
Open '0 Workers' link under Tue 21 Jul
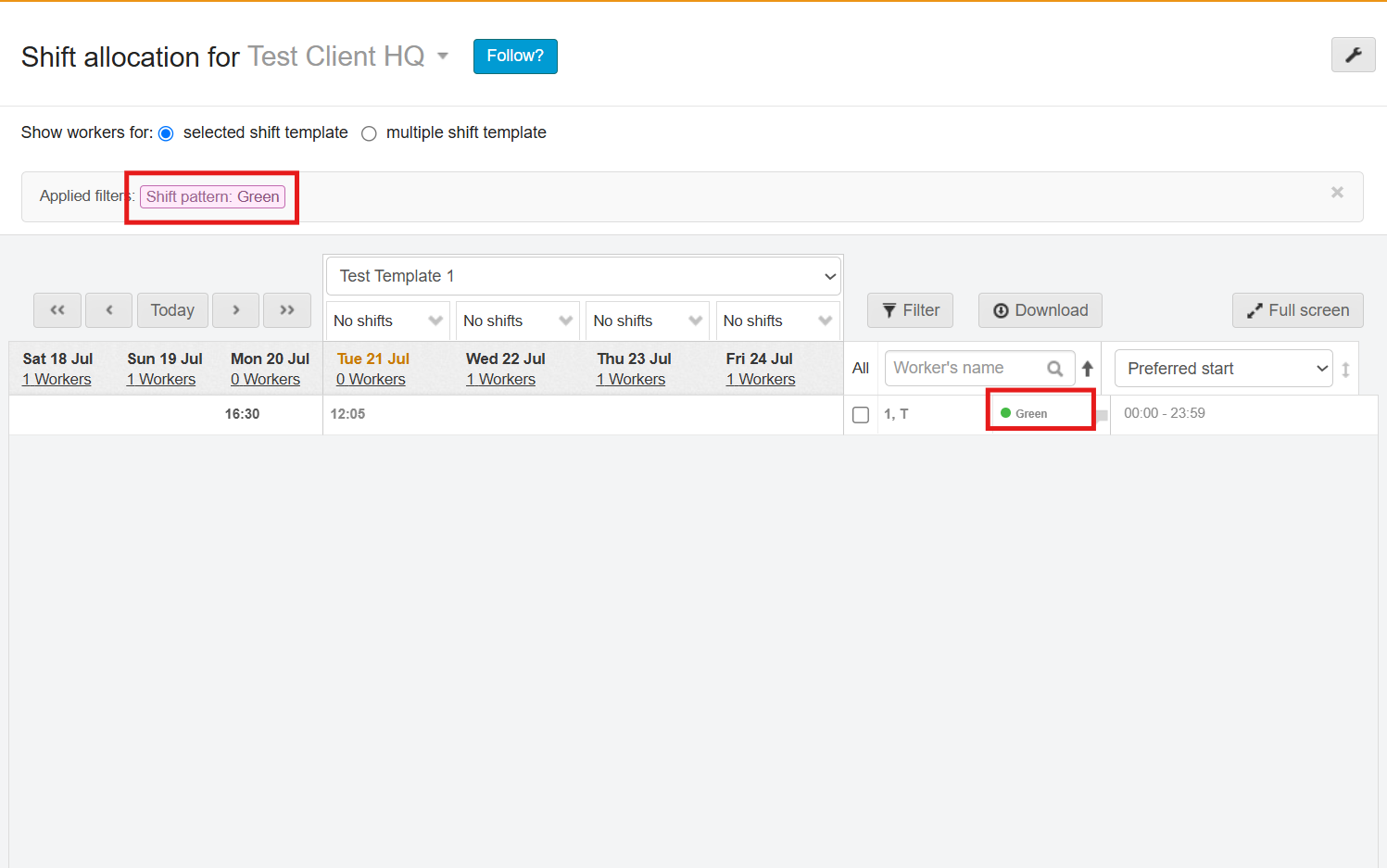pos(371,380)
